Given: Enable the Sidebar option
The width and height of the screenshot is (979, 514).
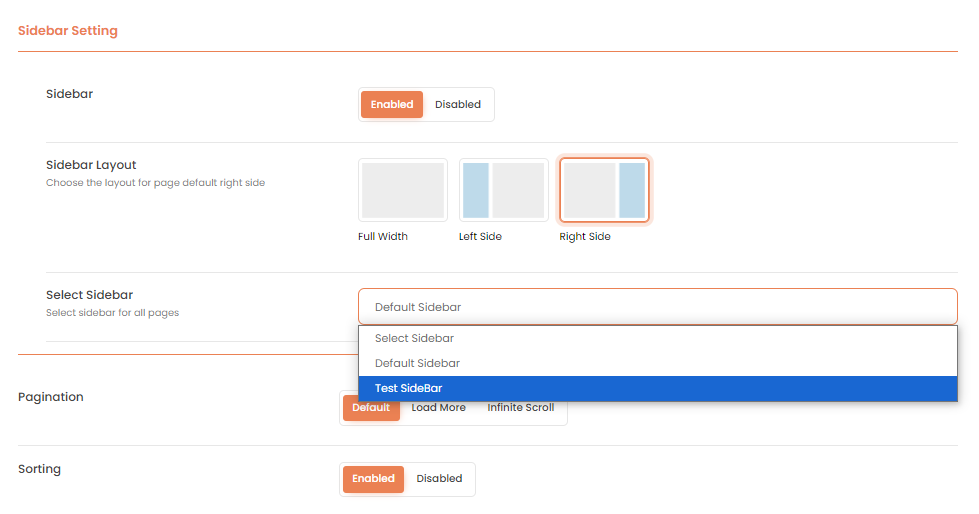Looking at the screenshot, I should coord(392,105).
